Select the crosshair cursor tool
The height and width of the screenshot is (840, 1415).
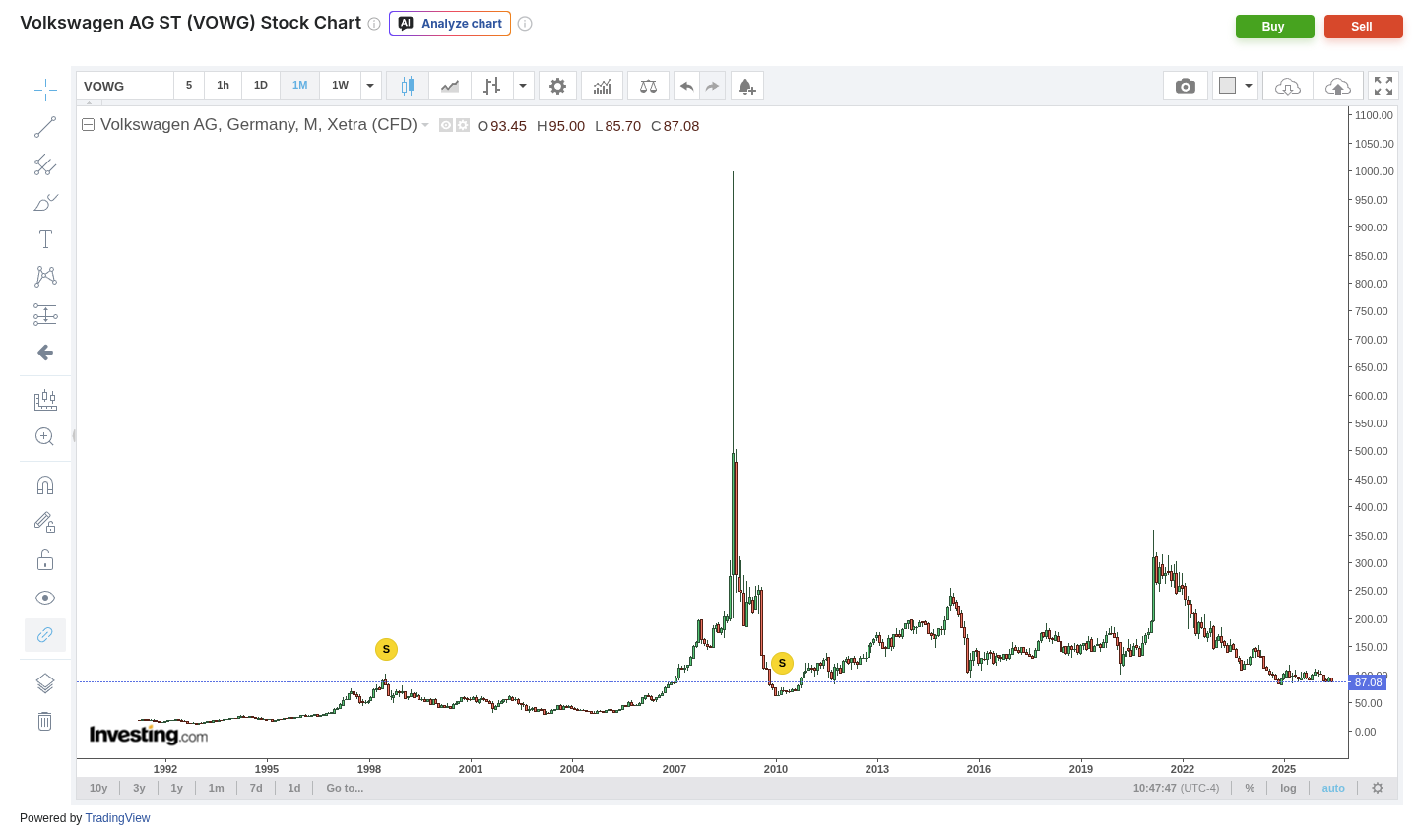[45, 91]
